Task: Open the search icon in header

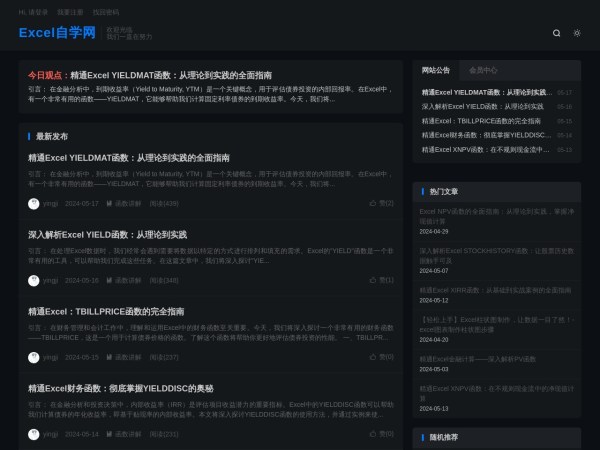Action: [557, 33]
